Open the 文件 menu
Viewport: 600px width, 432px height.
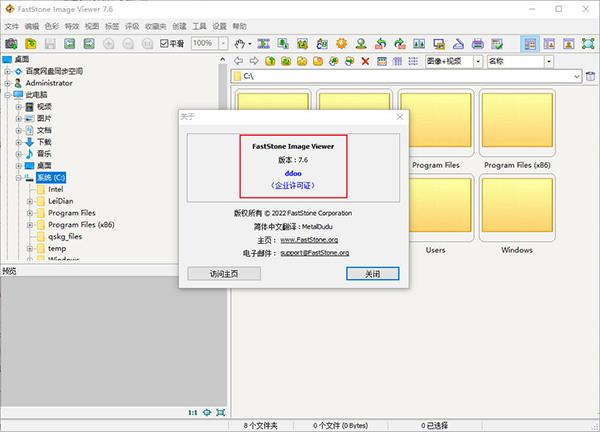(12, 26)
